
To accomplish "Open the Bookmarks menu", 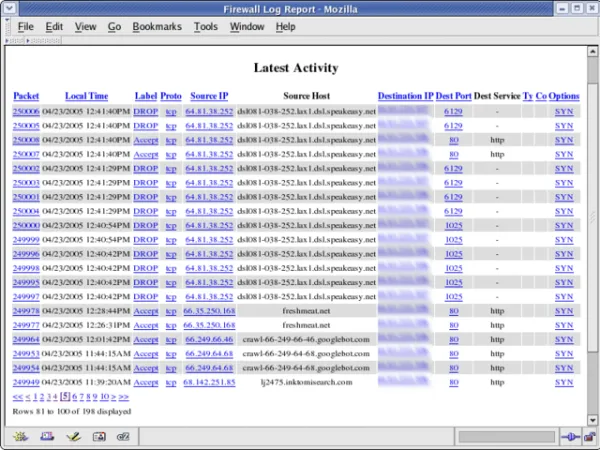I will pos(157,27).
